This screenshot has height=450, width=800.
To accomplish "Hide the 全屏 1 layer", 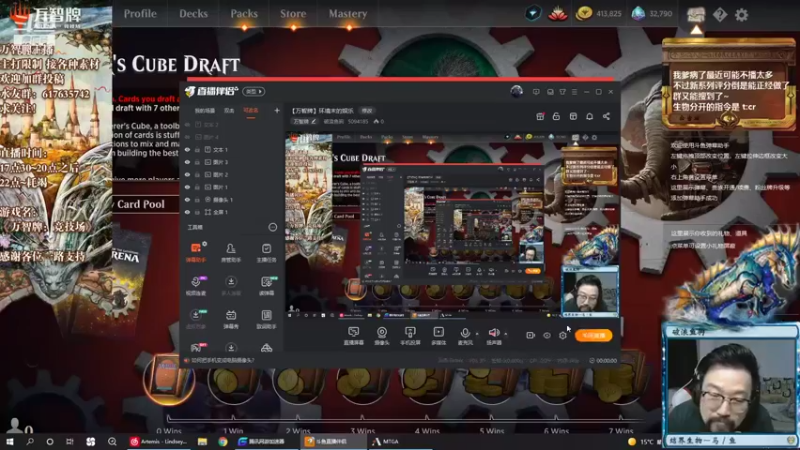I will click(x=187, y=212).
